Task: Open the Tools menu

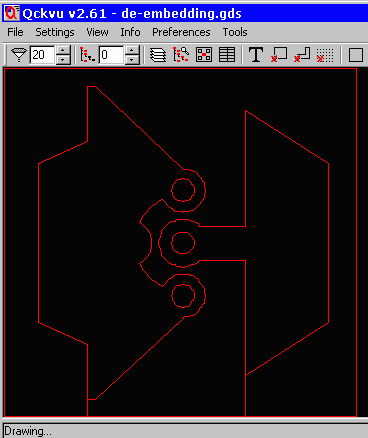Action: pos(235,32)
